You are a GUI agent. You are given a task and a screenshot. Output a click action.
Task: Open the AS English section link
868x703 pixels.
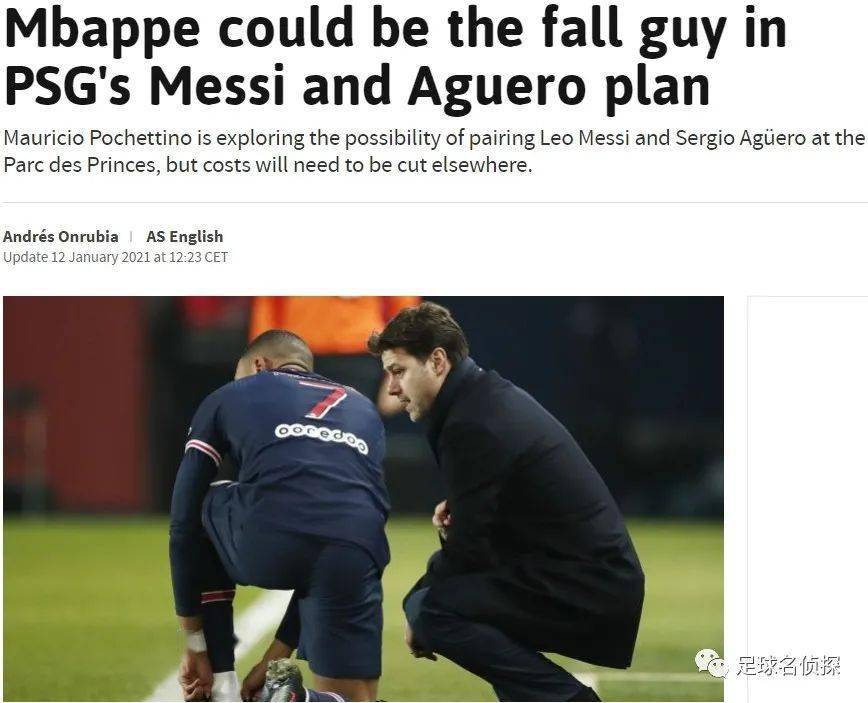[184, 237]
